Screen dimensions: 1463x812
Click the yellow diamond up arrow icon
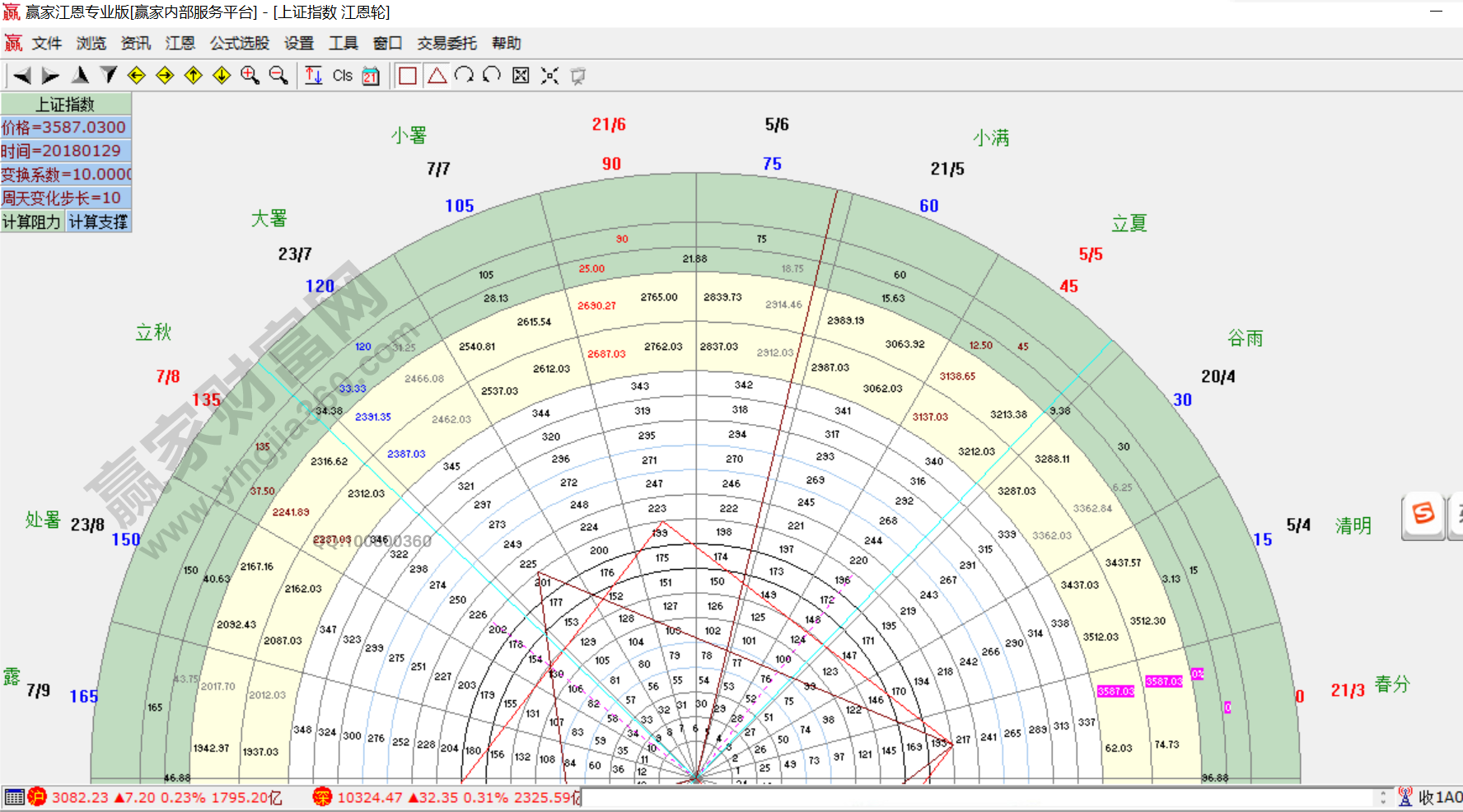[x=194, y=76]
